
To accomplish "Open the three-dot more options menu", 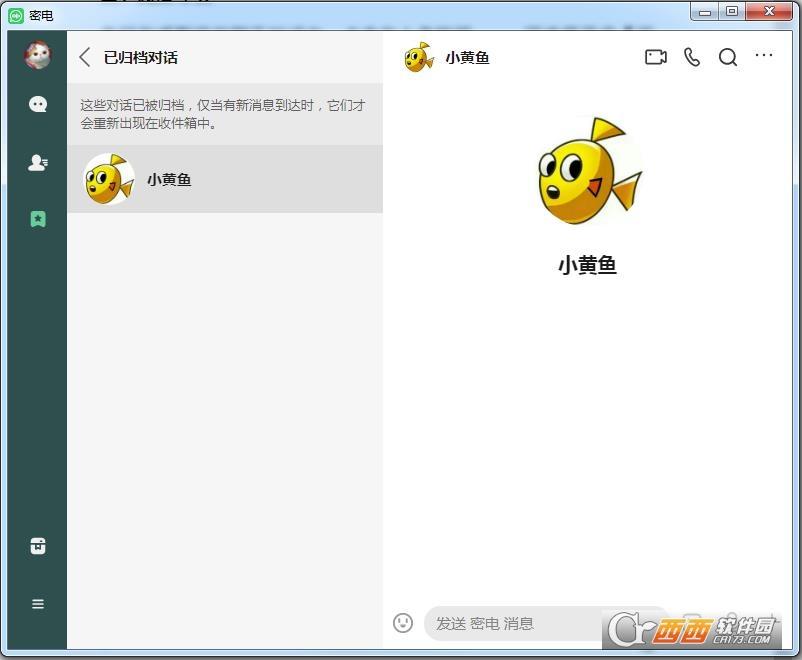I will coord(764,56).
